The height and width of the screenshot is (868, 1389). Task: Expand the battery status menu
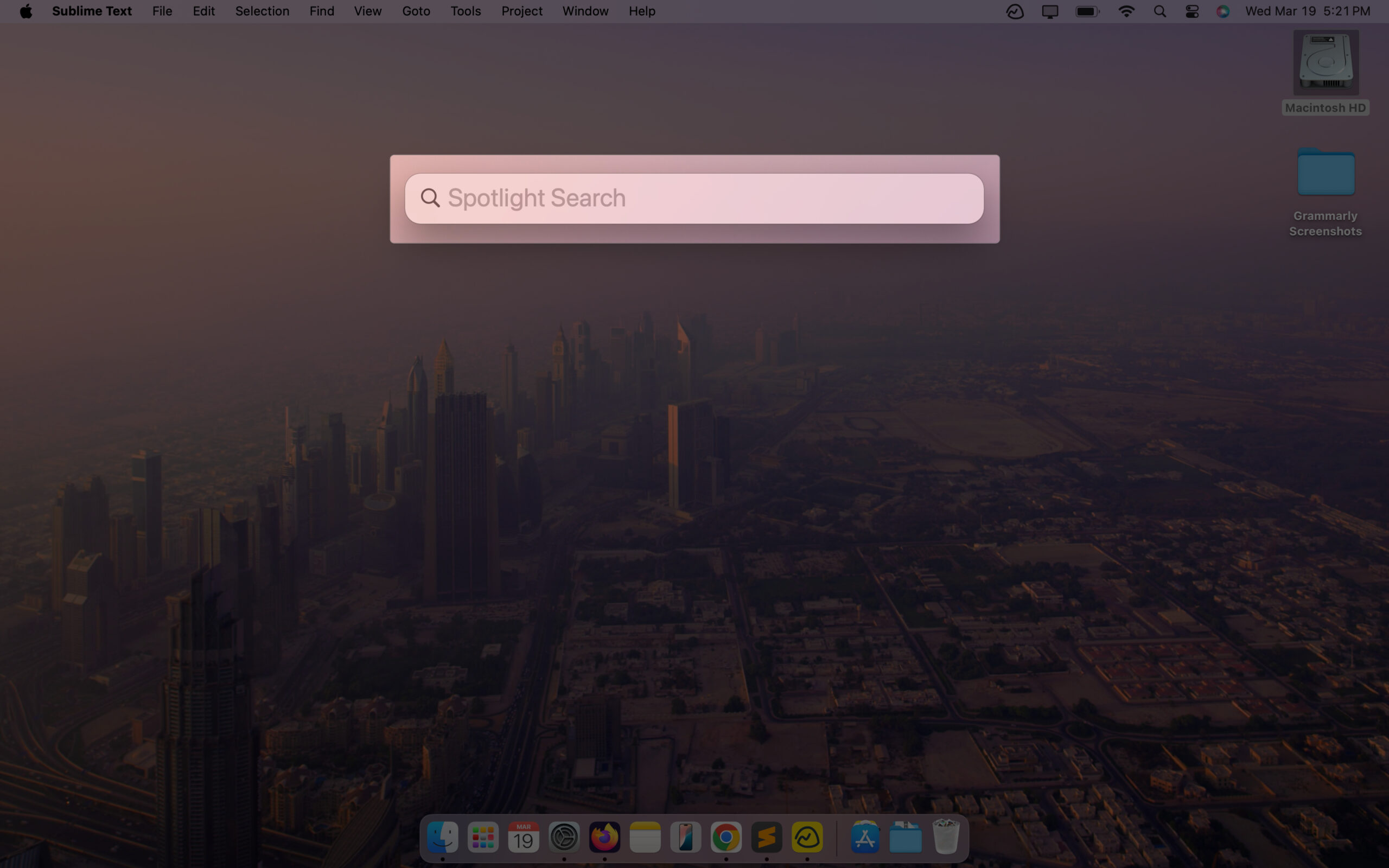(1087, 11)
